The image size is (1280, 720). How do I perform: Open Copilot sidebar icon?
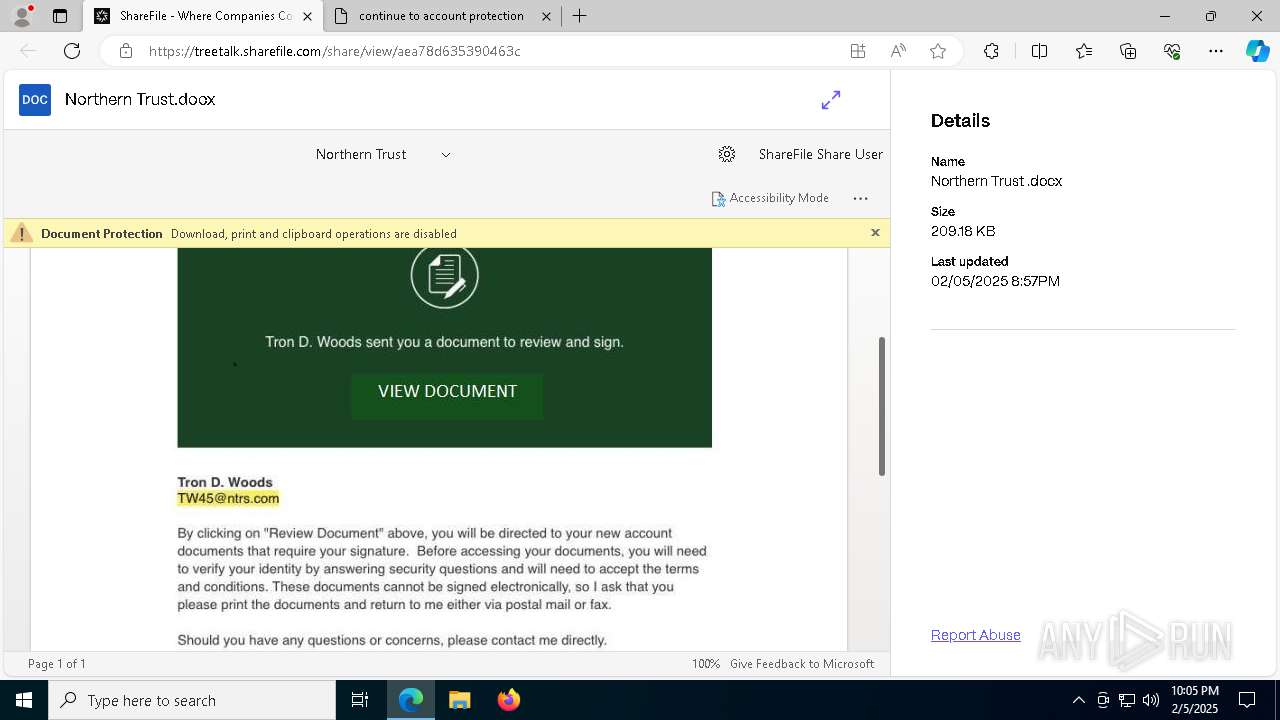pyautogui.click(x=1257, y=51)
